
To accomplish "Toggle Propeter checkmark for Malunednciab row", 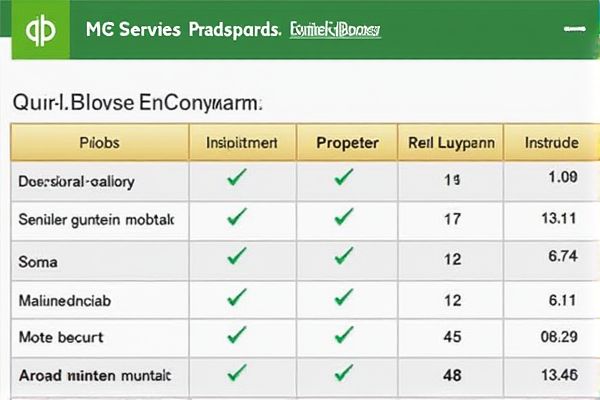I will (344, 297).
